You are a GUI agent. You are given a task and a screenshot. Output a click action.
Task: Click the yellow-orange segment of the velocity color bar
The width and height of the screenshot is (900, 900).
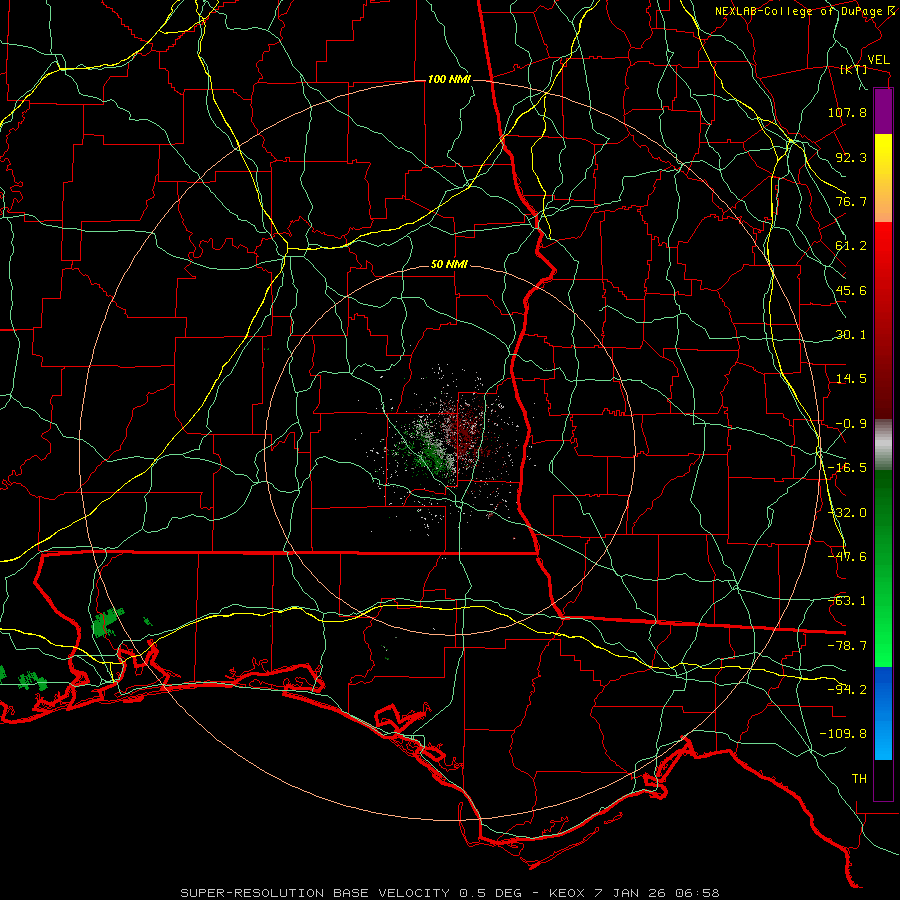point(883,178)
